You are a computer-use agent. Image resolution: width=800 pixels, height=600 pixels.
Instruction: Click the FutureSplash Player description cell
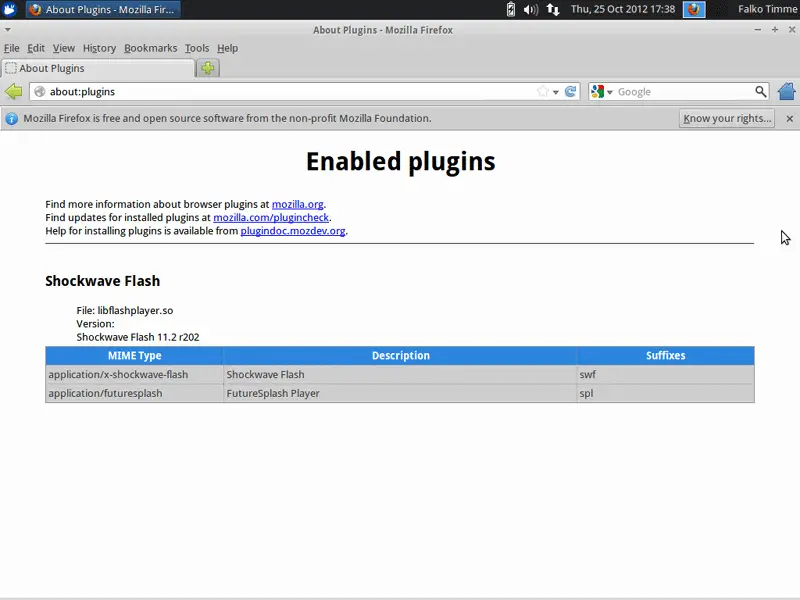coord(401,393)
